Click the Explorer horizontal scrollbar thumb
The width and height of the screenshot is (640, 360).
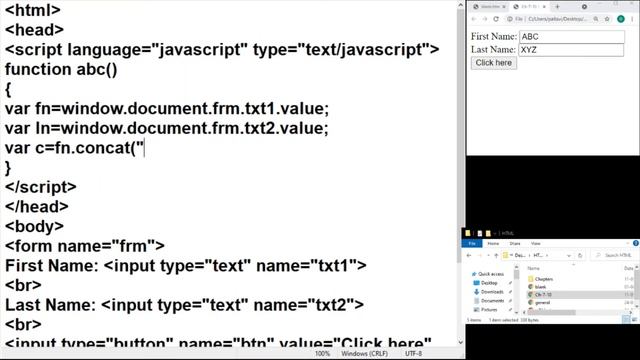[552, 313]
